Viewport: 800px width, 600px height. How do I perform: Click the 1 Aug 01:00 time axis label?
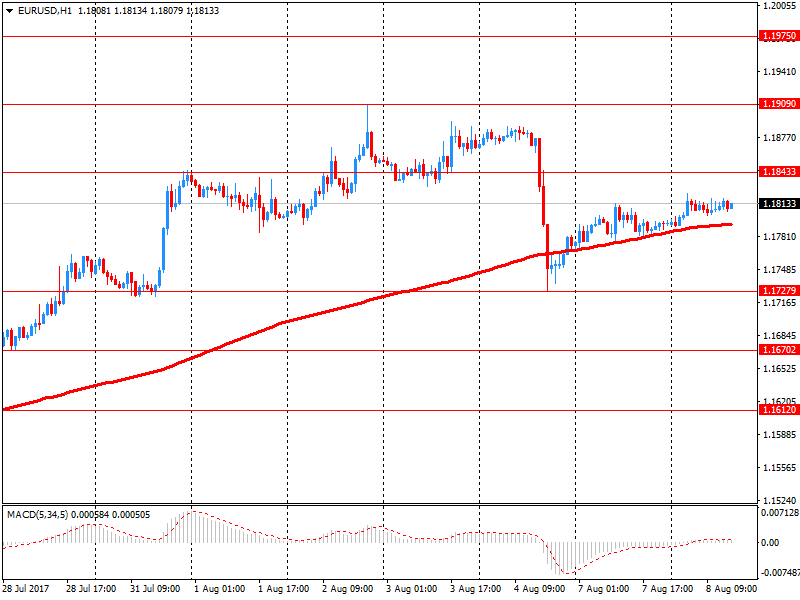coord(220,589)
